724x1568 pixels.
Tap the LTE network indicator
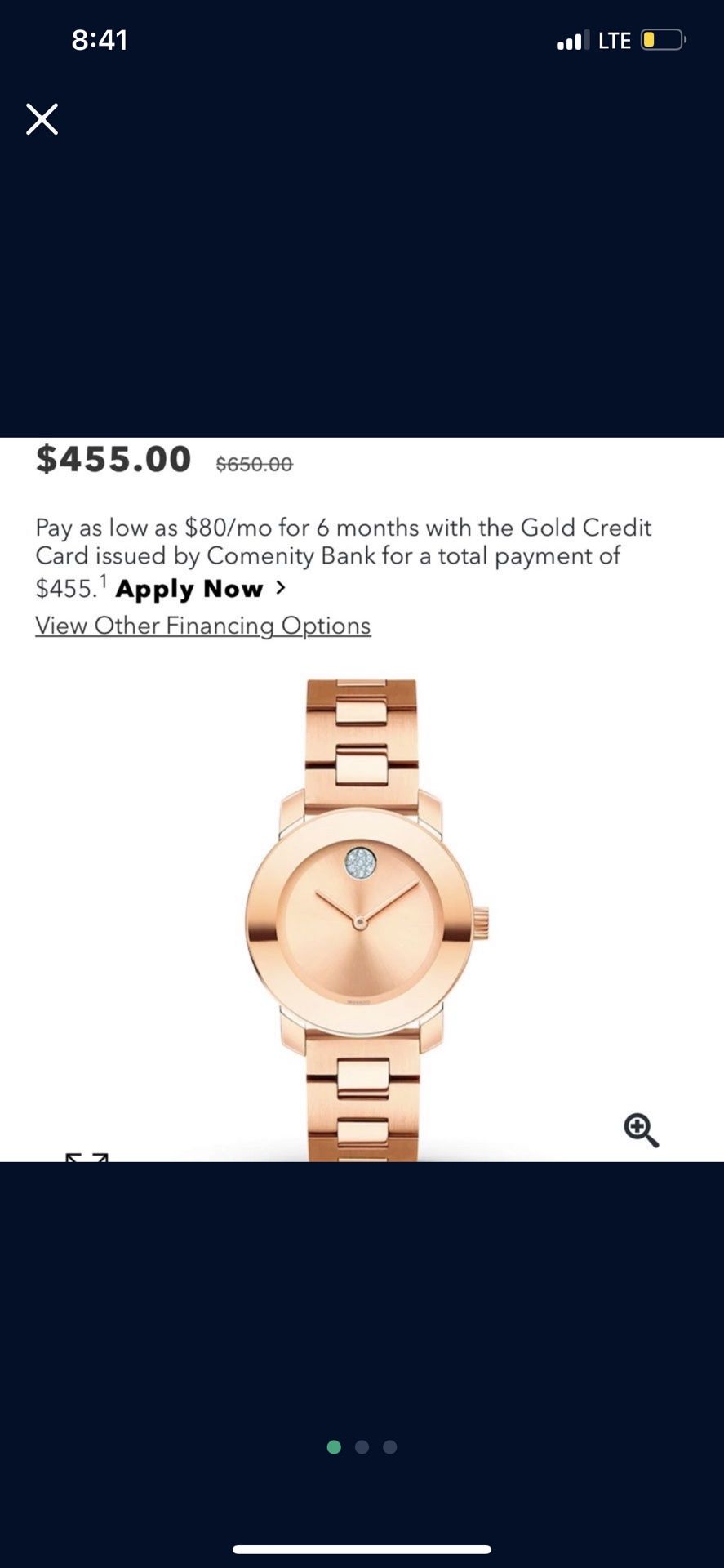(x=615, y=41)
